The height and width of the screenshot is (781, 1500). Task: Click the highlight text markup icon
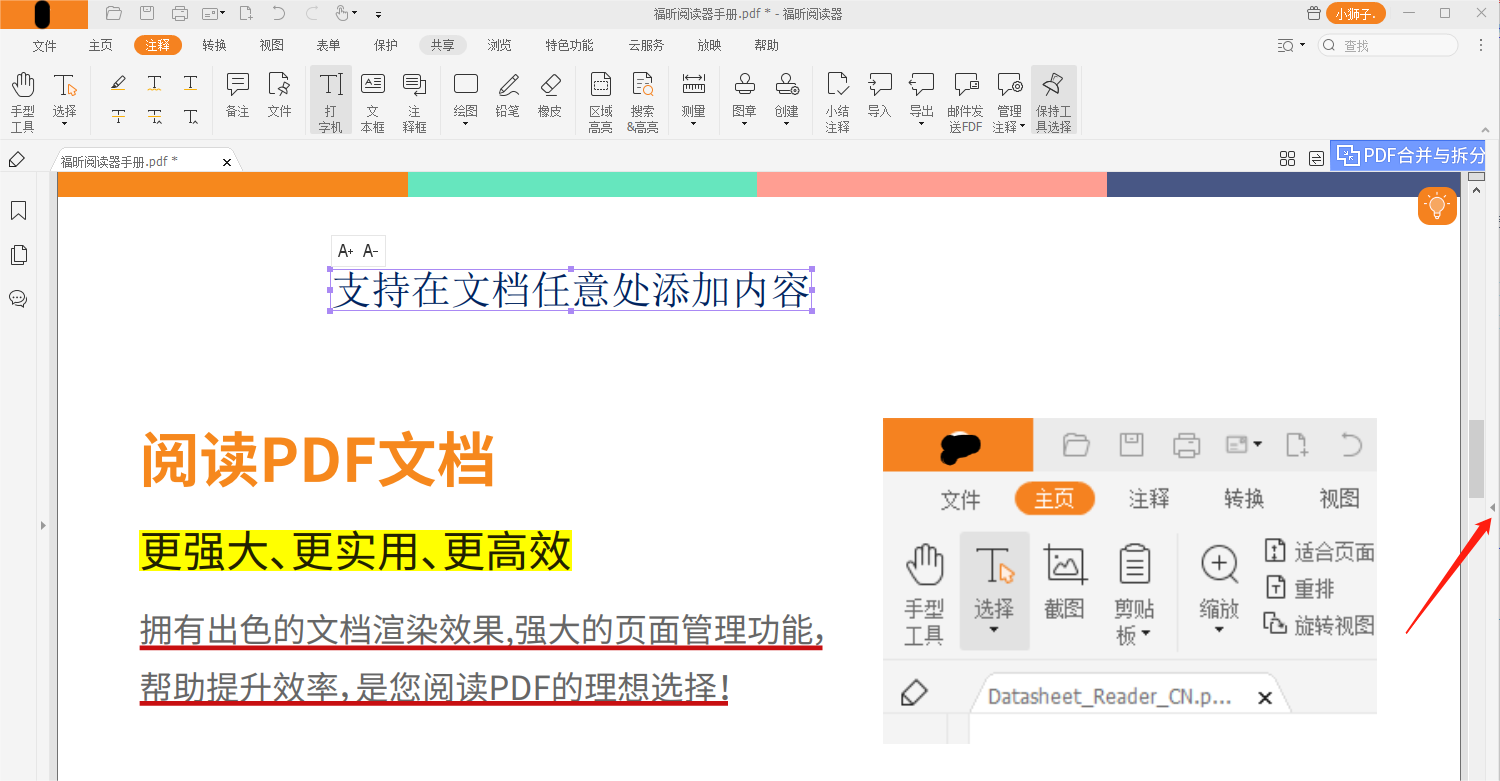tap(118, 83)
